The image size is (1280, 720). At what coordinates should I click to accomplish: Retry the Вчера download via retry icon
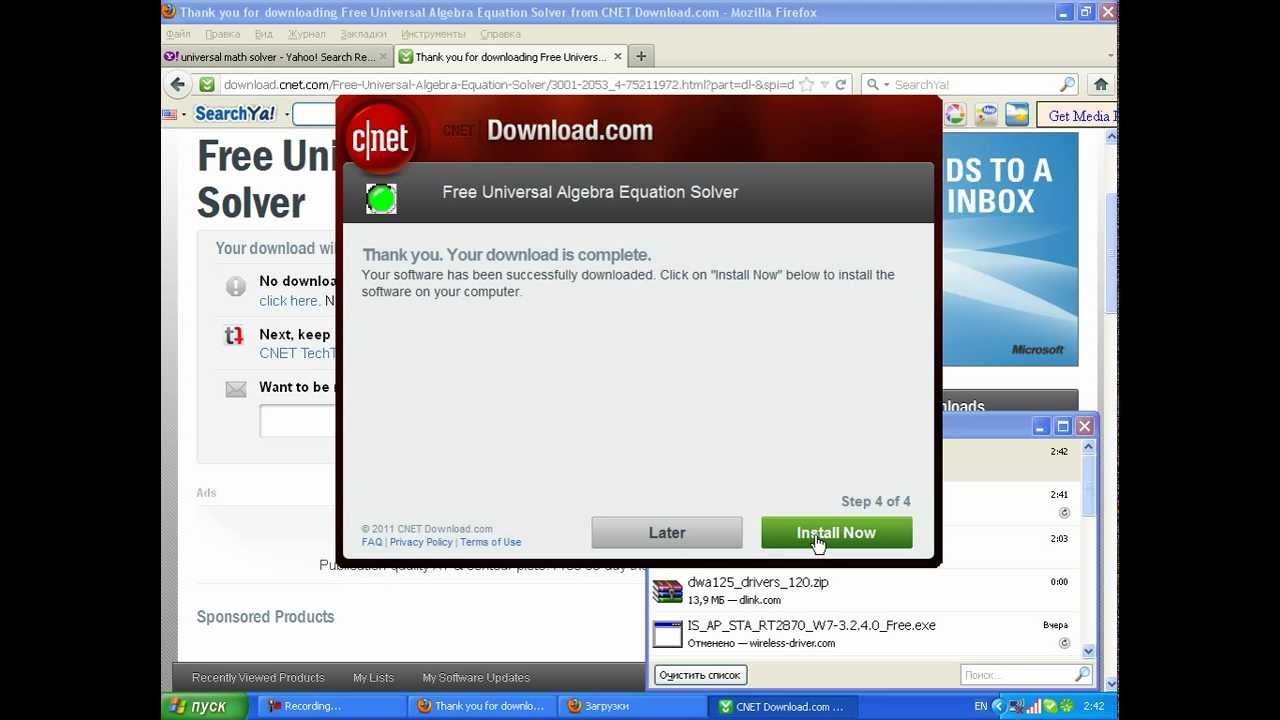(x=1064, y=643)
